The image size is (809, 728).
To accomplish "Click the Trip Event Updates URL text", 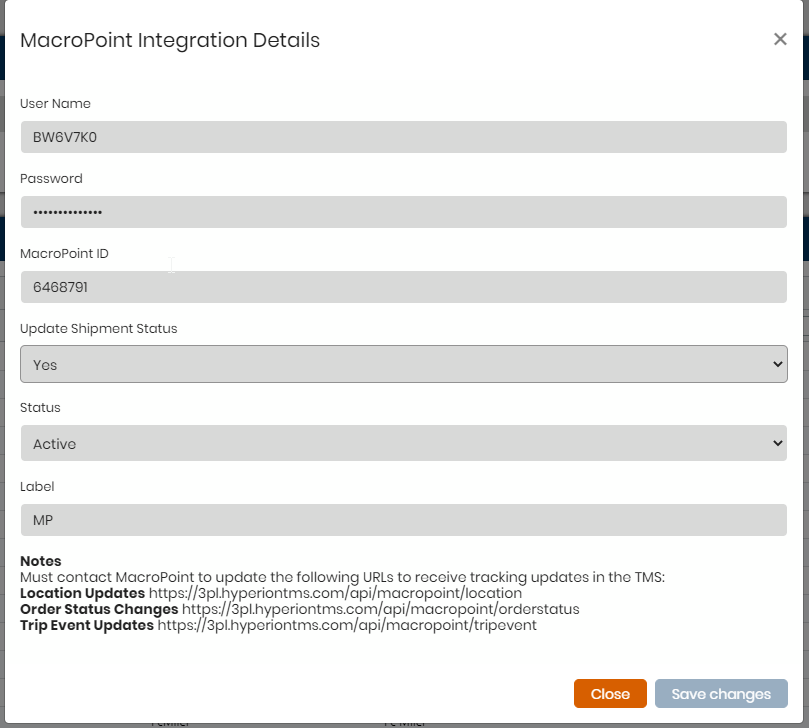I will 347,625.
